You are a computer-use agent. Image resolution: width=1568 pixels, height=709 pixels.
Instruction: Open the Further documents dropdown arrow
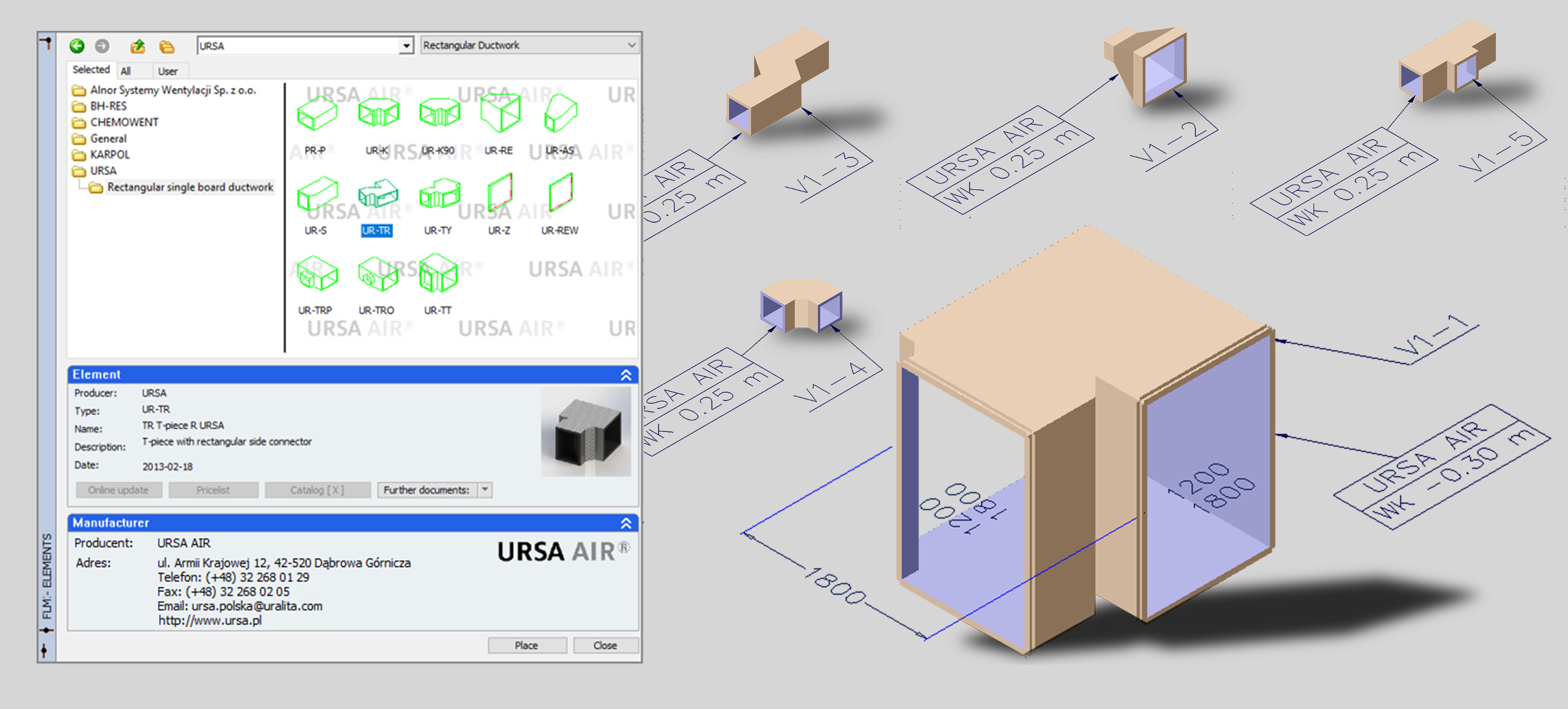(x=485, y=490)
